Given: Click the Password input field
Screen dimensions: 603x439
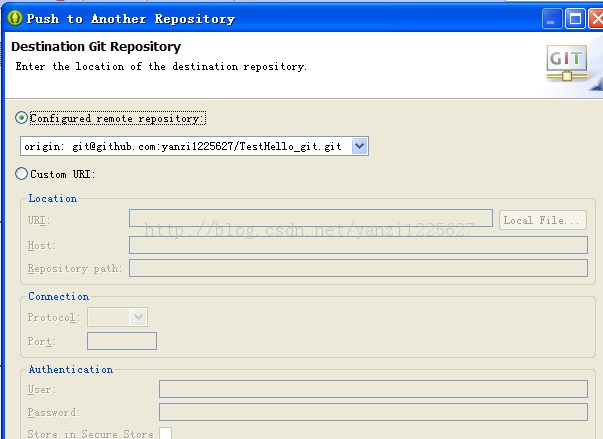Looking at the screenshot, I should pos(373,412).
